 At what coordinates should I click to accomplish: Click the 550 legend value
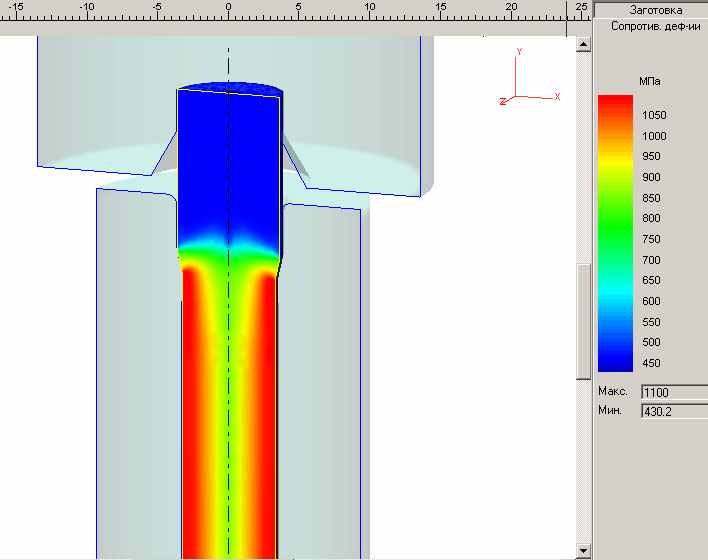click(651, 322)
